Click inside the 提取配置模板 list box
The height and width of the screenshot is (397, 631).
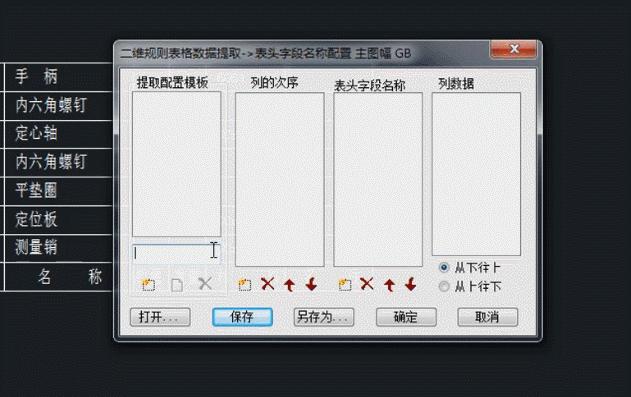pos(177,164)
